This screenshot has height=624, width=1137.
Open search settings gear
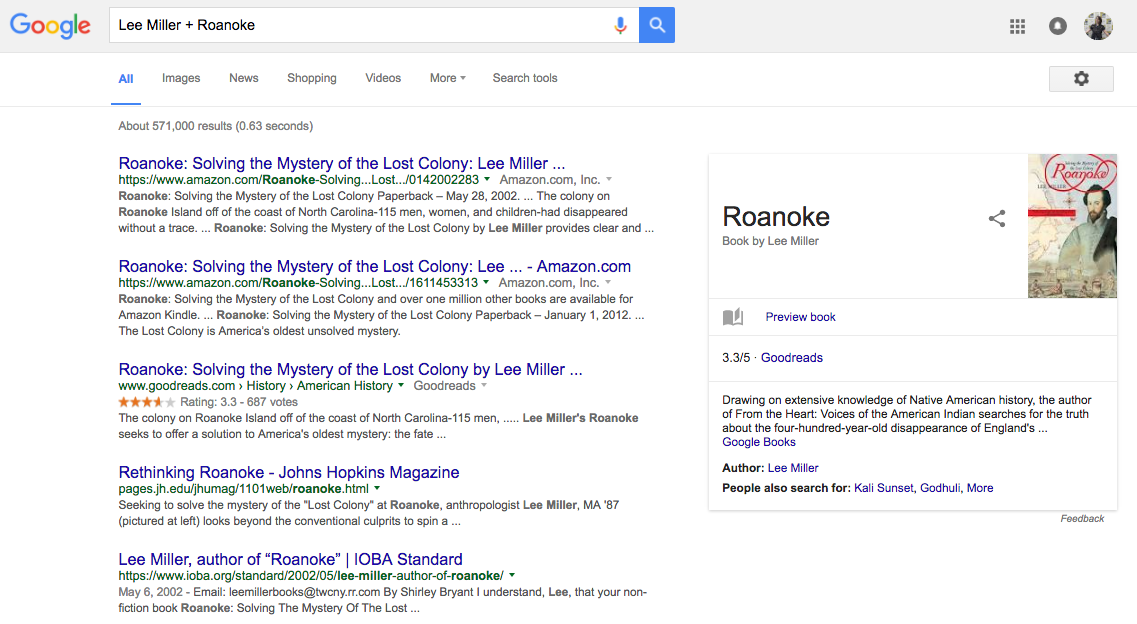(1081, 79)
